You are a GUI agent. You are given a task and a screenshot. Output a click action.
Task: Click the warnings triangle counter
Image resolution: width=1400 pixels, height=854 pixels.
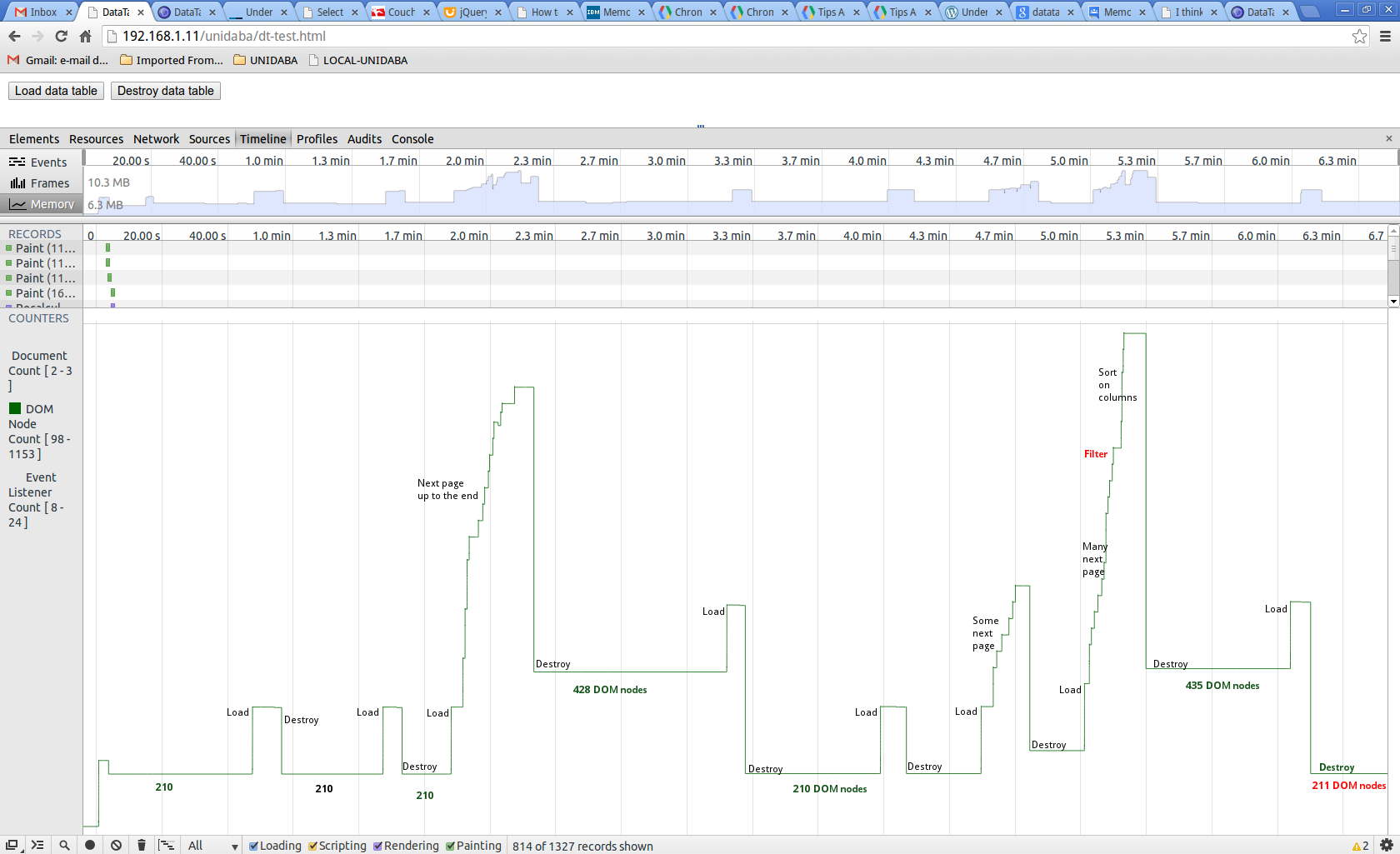(x=1360, y=846)
